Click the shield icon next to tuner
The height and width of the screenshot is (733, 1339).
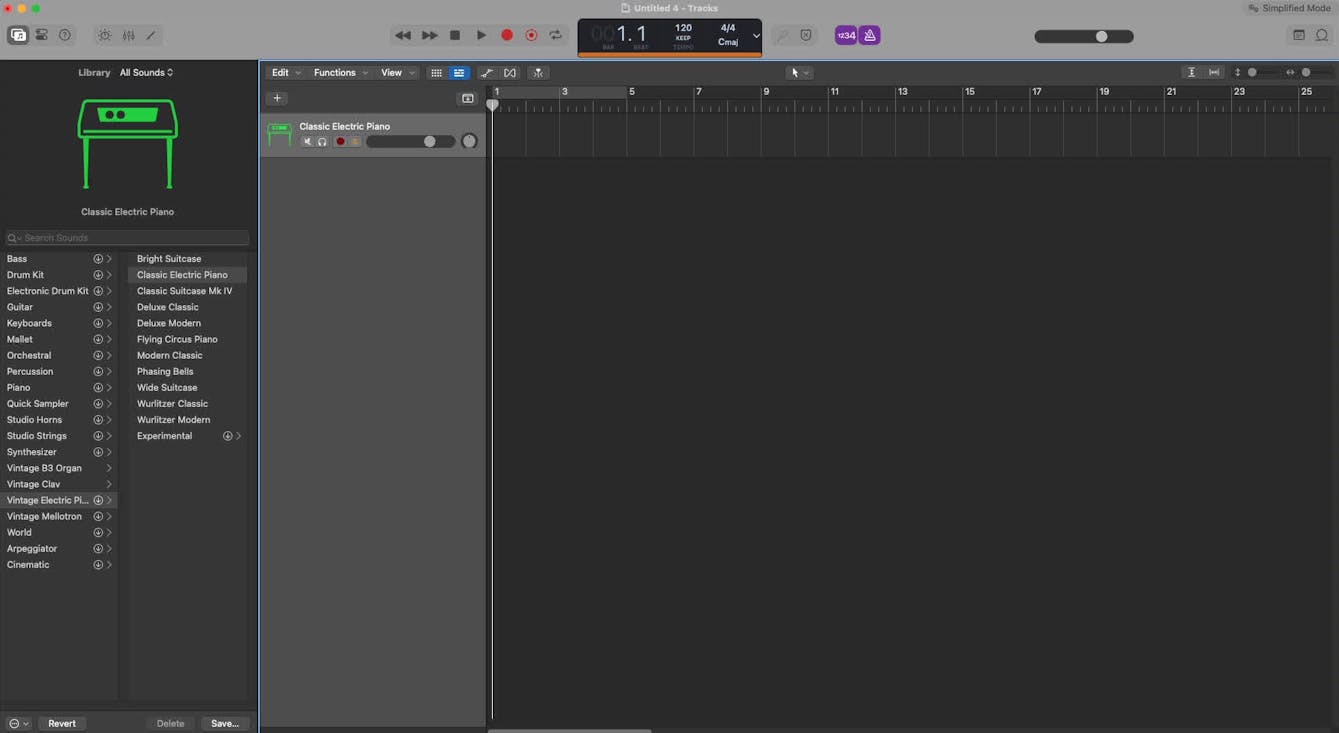[x=806, y=35]
